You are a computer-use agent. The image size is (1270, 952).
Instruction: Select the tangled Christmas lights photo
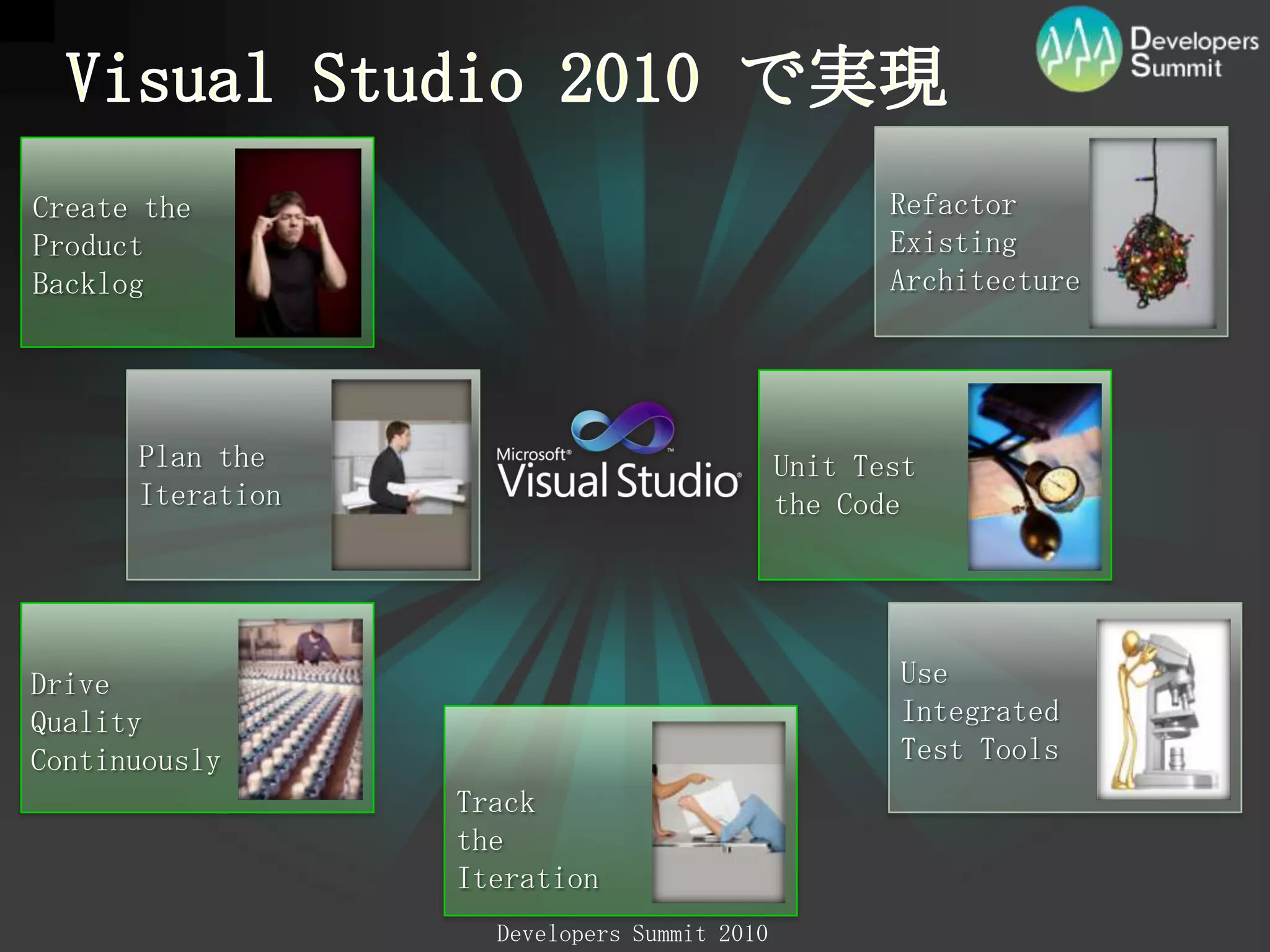click(x=1153, y=232)
